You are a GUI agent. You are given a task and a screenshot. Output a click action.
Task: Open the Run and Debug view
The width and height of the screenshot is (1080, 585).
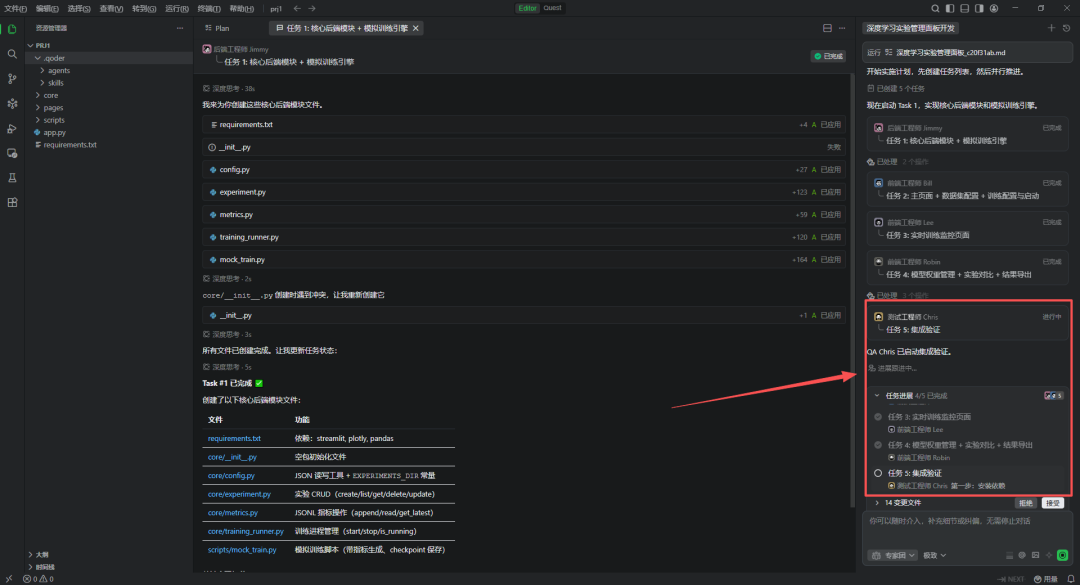(12, 129)
